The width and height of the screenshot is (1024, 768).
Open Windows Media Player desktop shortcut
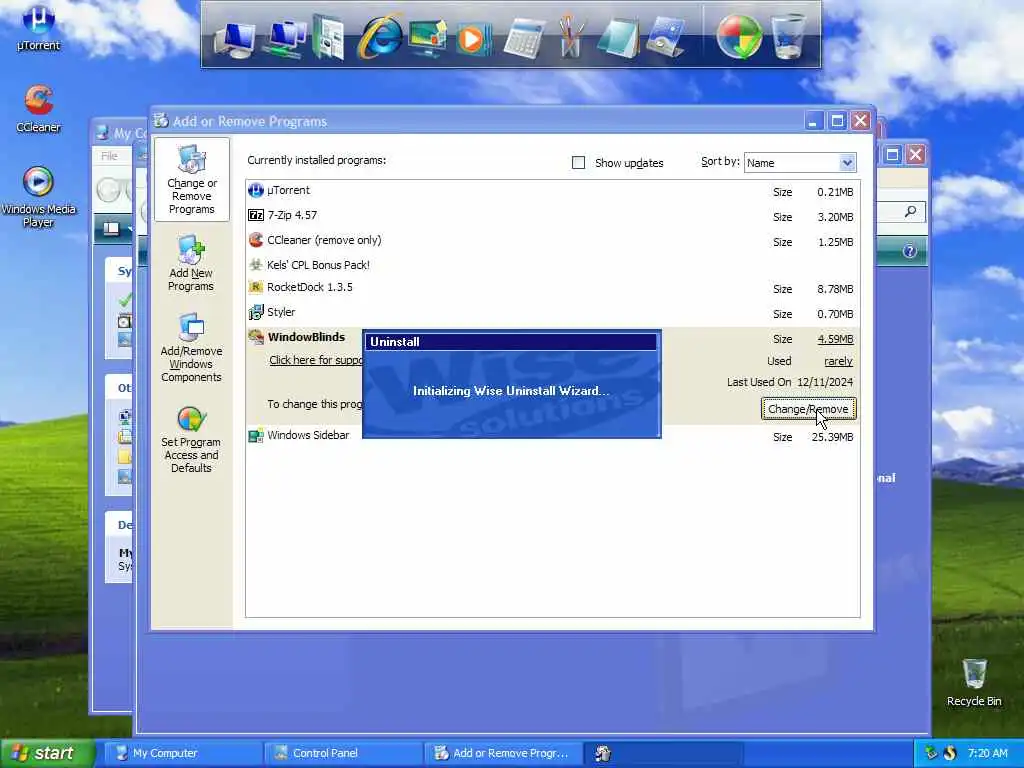pos(39,197)
